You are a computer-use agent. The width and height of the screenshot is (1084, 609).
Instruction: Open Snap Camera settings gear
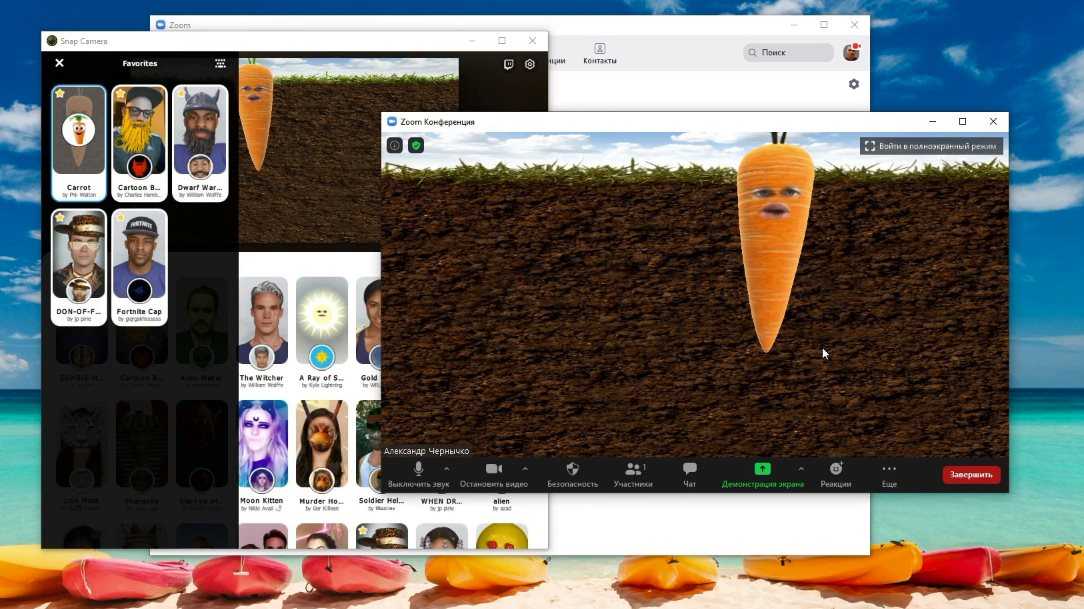(x=530, y=64)
